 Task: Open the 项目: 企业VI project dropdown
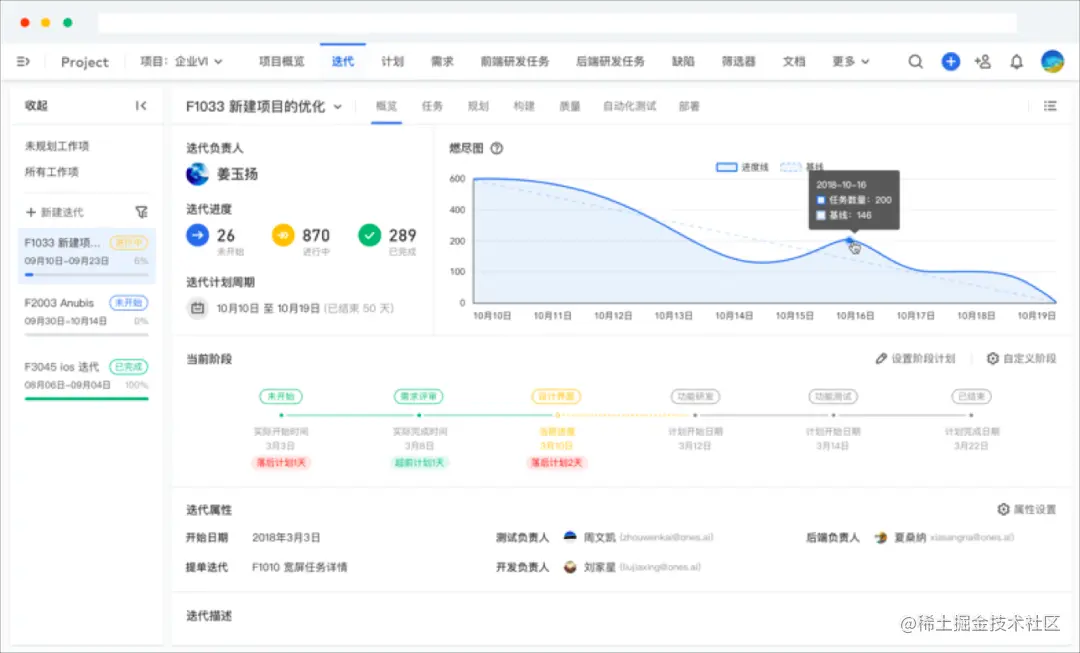tap(181, 61)
